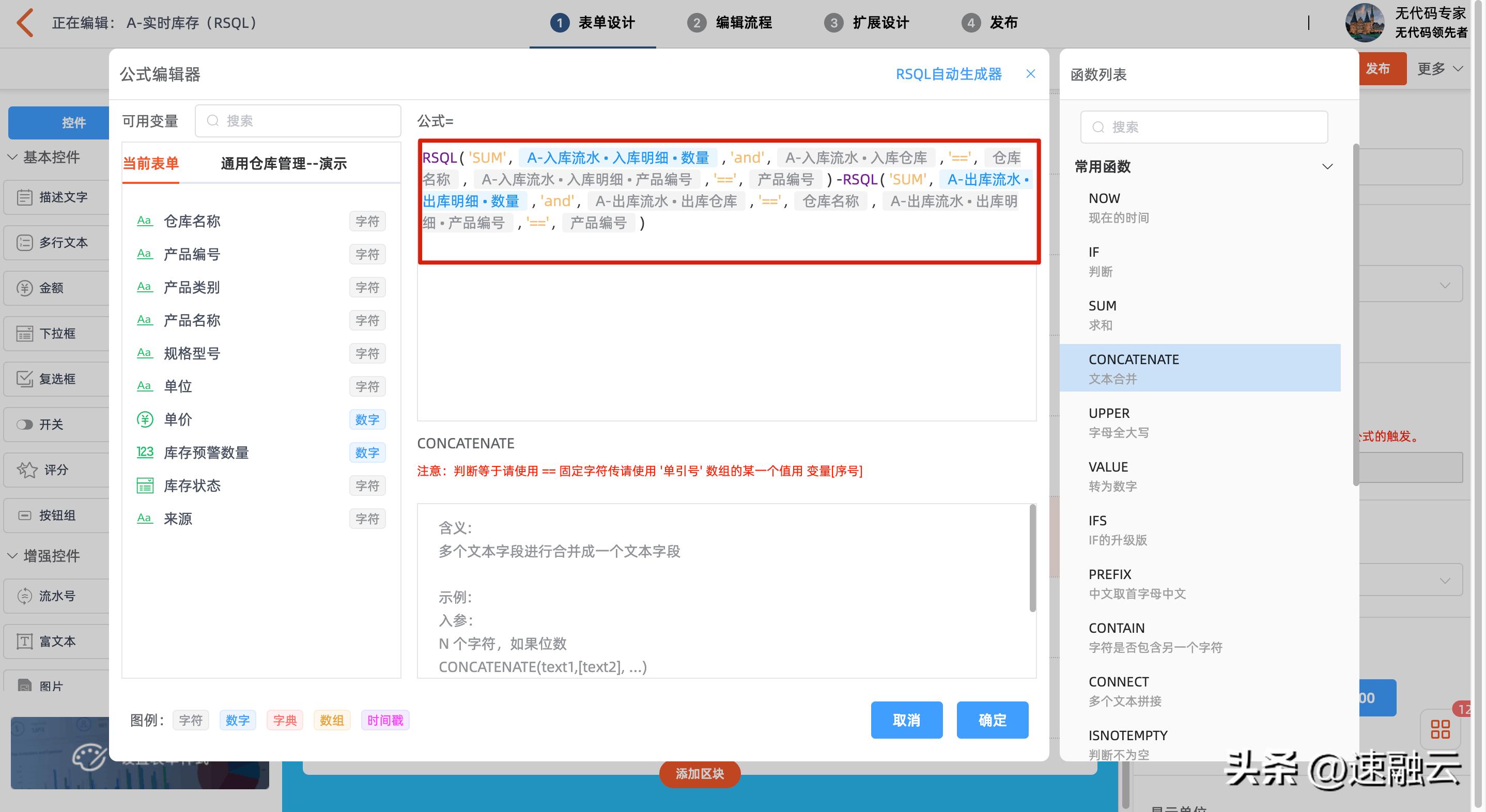Select the 描述文字 control icon
The image size is (1486, 812).
point(24,197)
